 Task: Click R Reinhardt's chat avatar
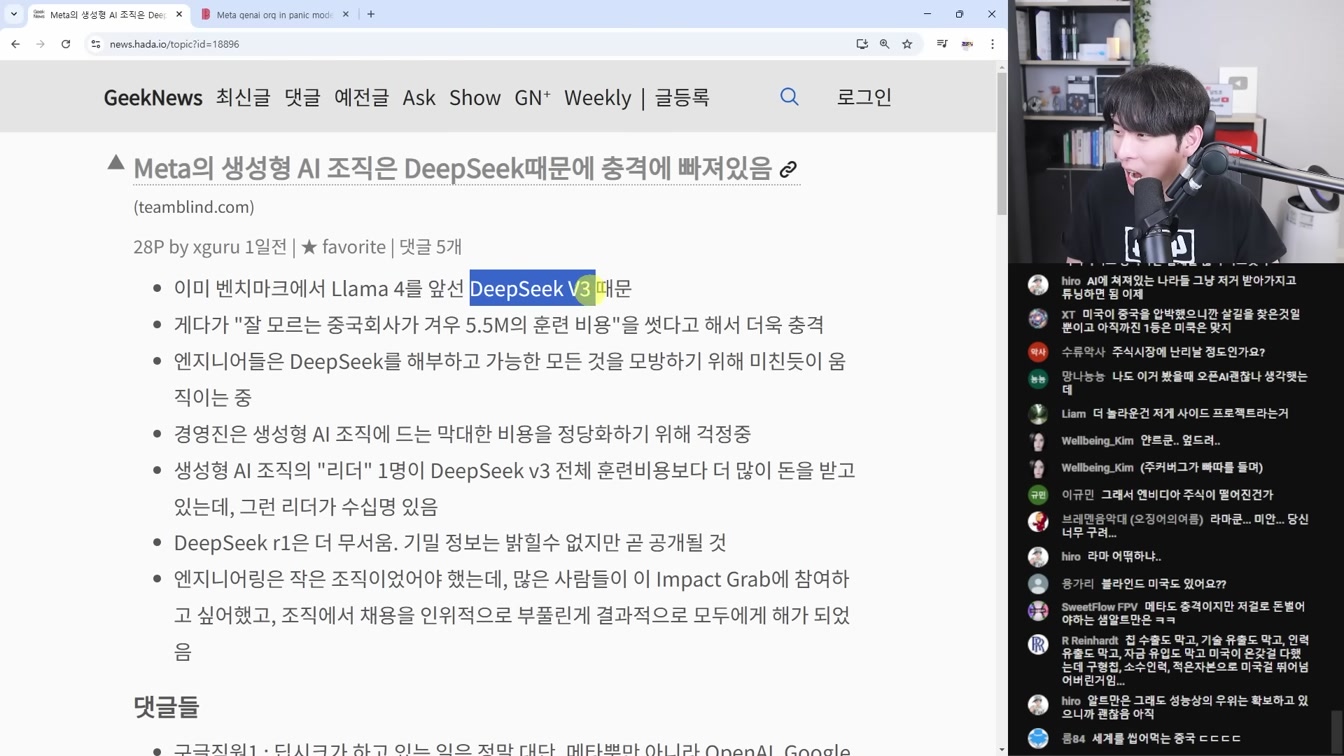click(x=1038, y=645)
